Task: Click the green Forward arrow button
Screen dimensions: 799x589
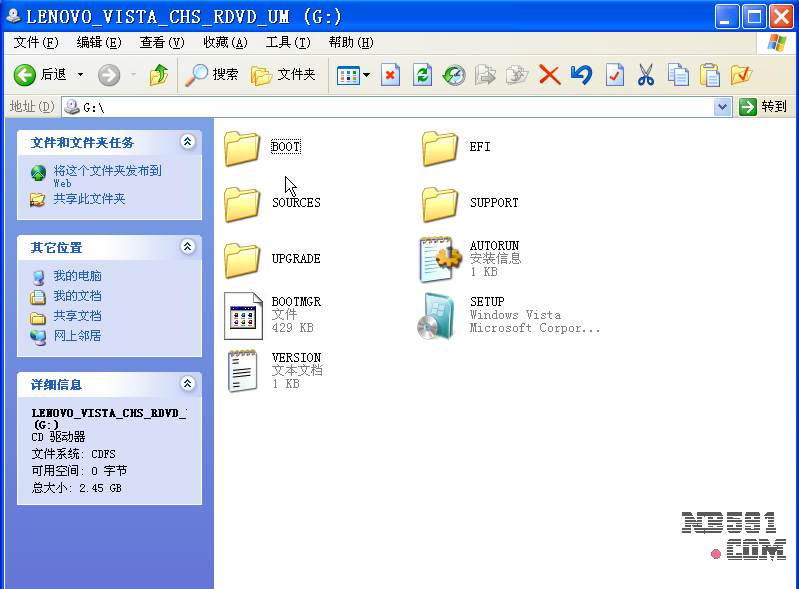Action: [x=109, y=75]
